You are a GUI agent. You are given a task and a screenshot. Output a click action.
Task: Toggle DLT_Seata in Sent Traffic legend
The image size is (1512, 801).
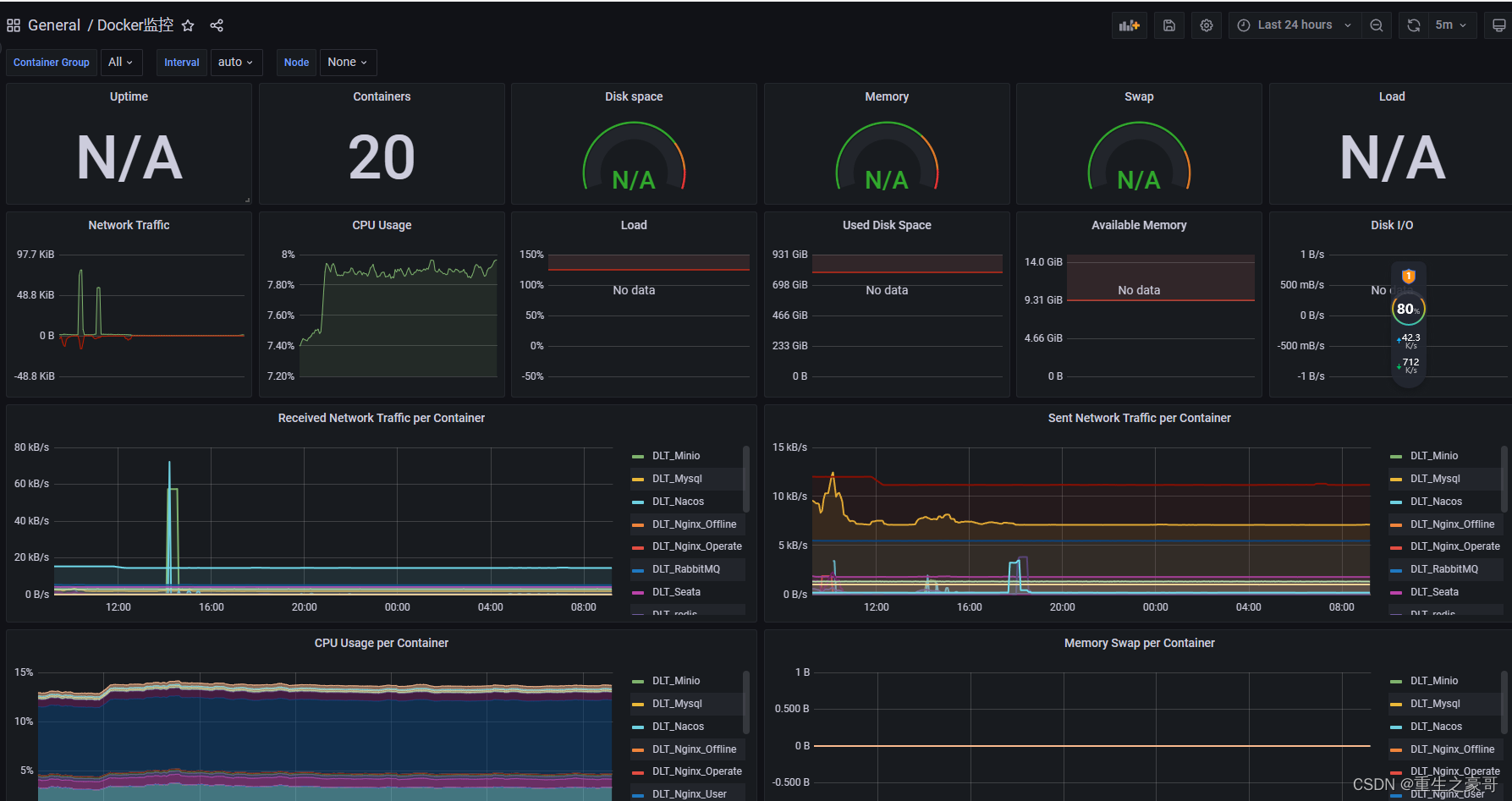(1434, 592)
